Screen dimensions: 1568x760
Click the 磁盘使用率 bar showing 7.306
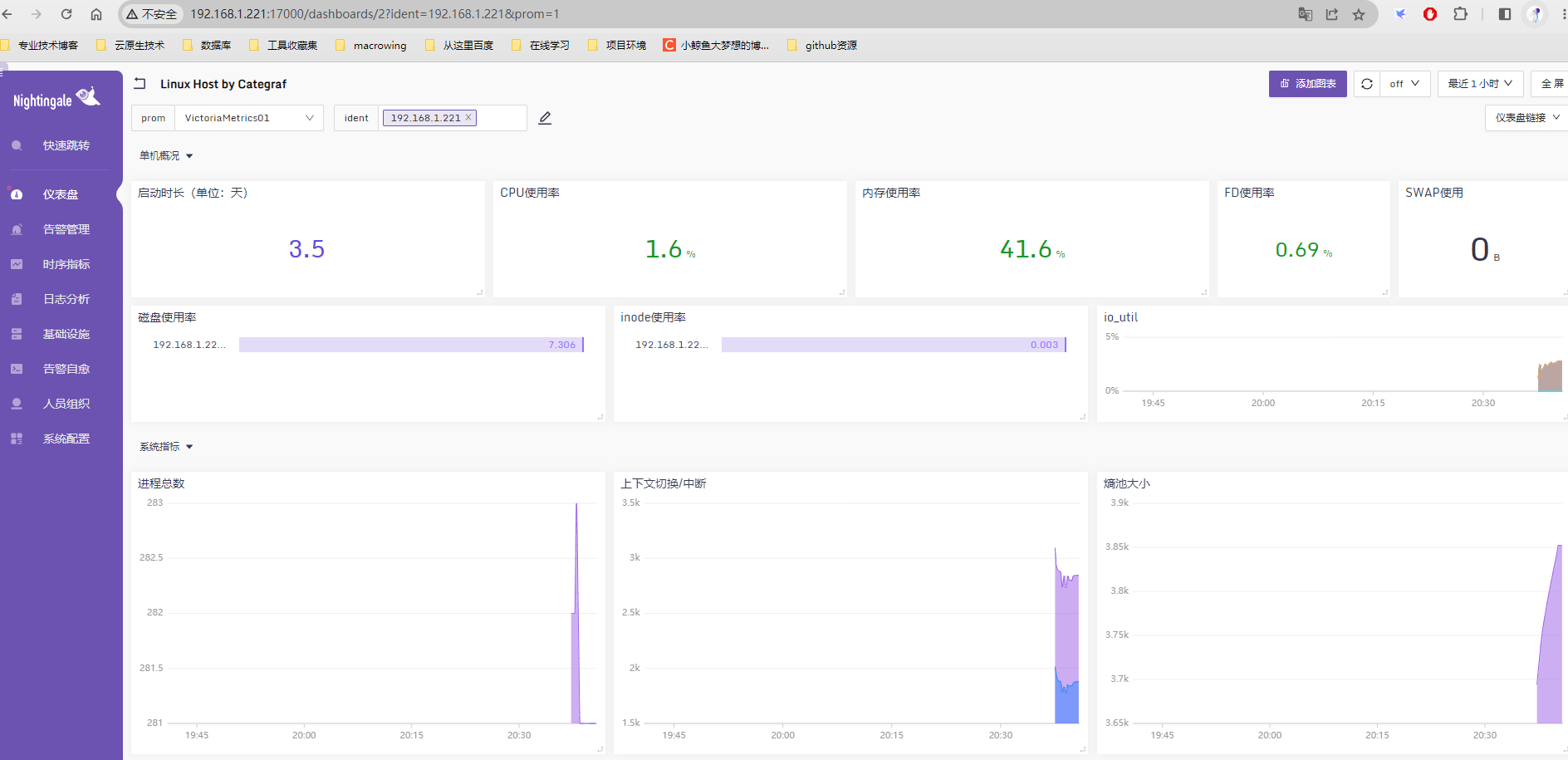click(411, 345)
